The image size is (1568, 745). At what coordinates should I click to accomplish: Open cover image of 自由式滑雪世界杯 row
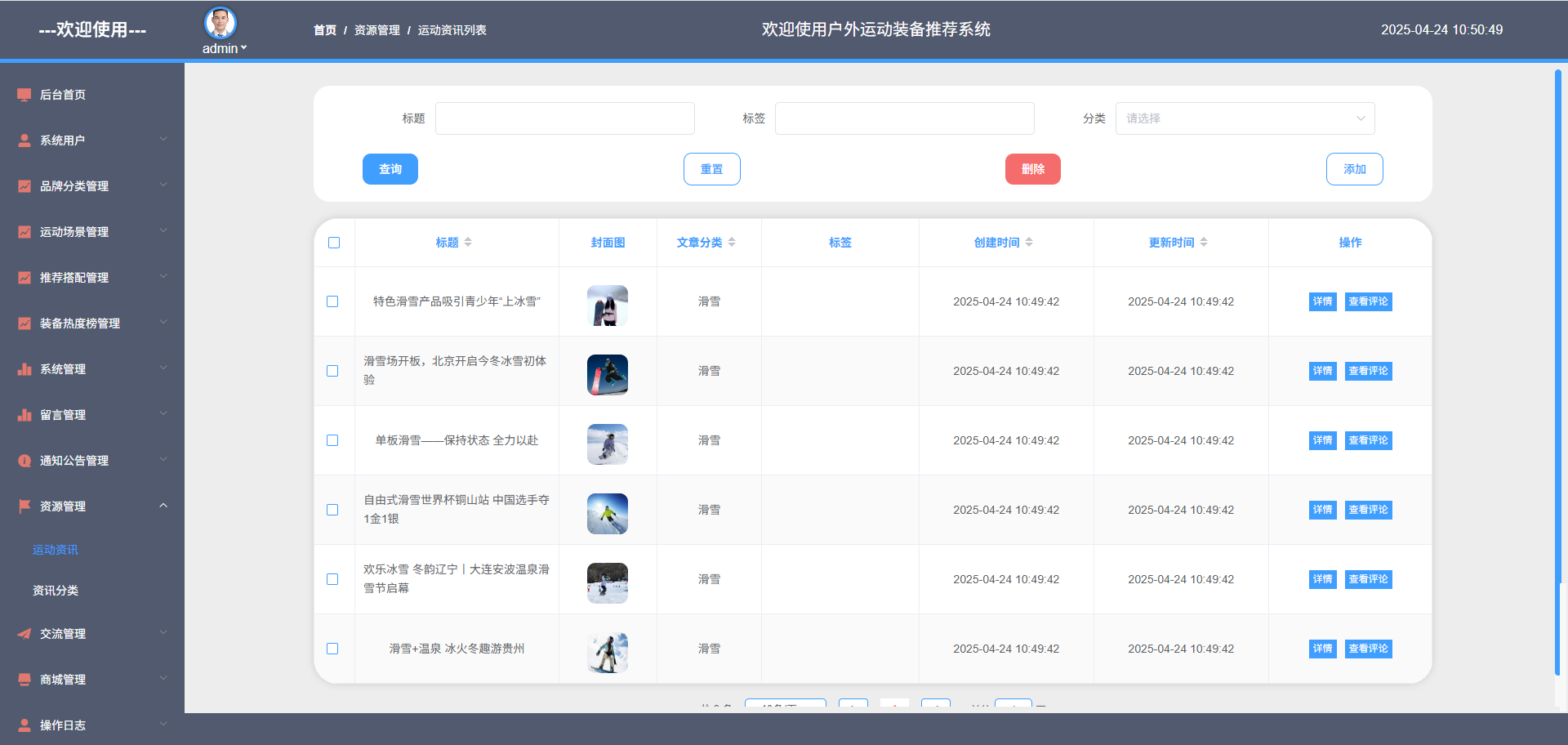[x=608, y=514]
